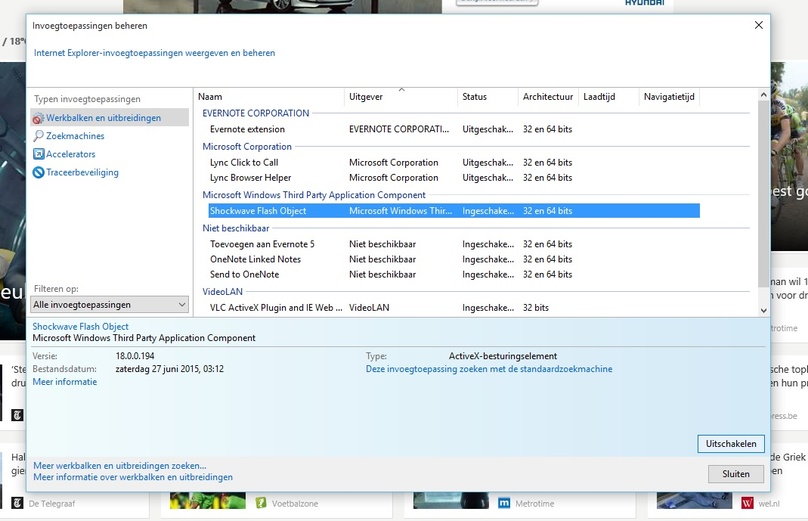The image size is (808, 521).
Task: Click the Accelerators arrow icon
Action: pos(38,154)
